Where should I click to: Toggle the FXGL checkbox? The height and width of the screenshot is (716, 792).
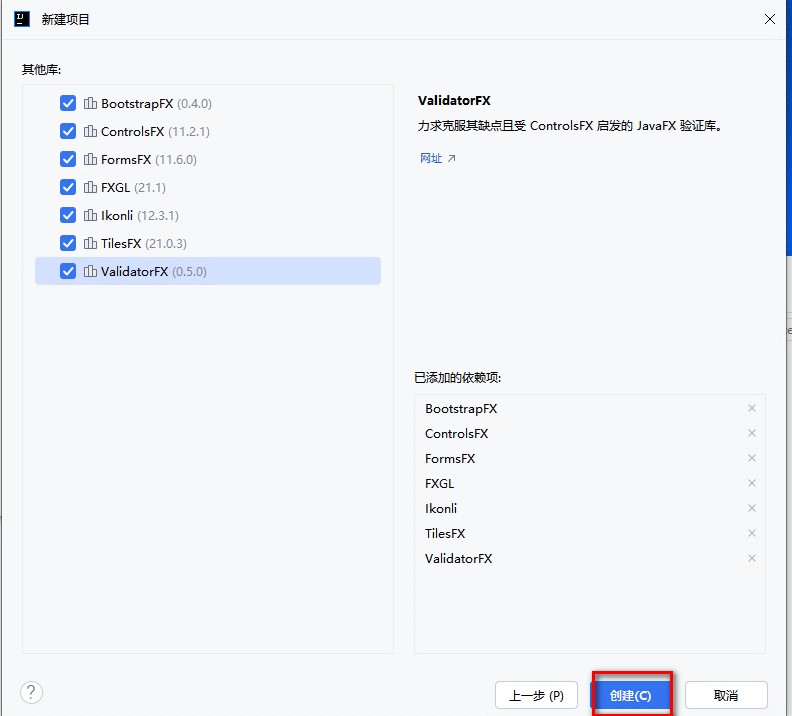click(x=68, y=187)
